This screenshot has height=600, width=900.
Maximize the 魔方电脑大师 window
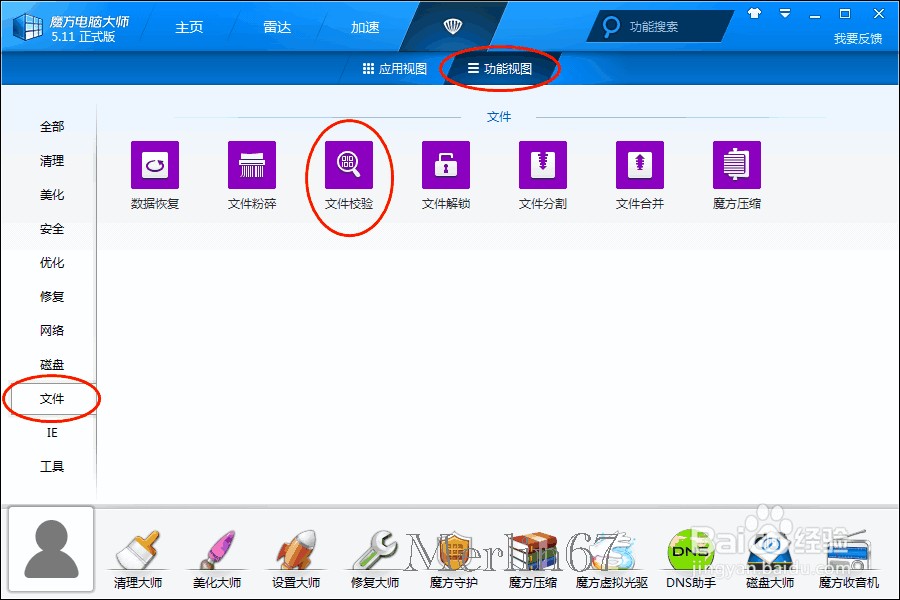[x=845, y=13]
